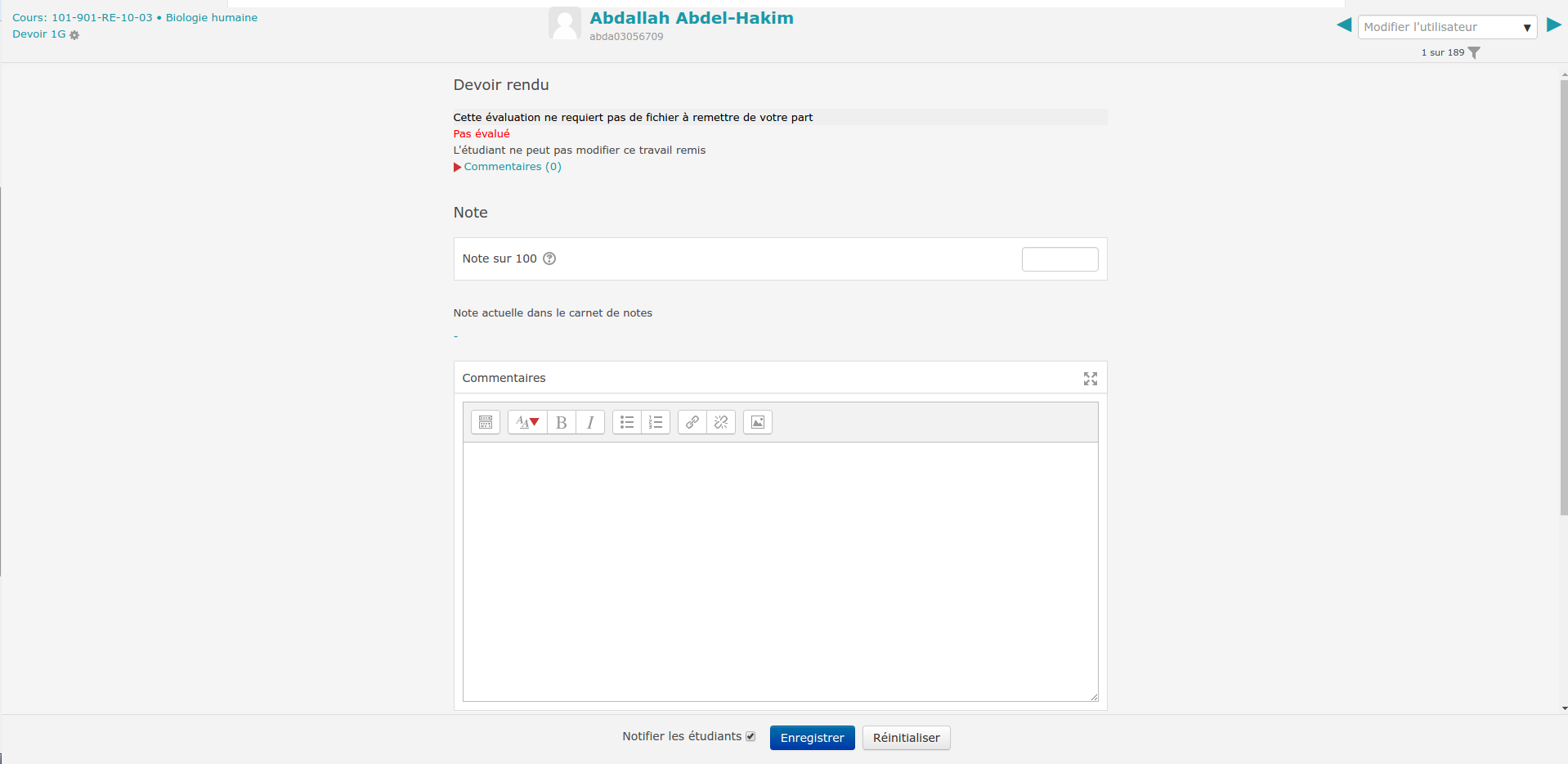Insert a numbered ordered list
Viewport: 1568px width, 764px height.
point(656,422)
